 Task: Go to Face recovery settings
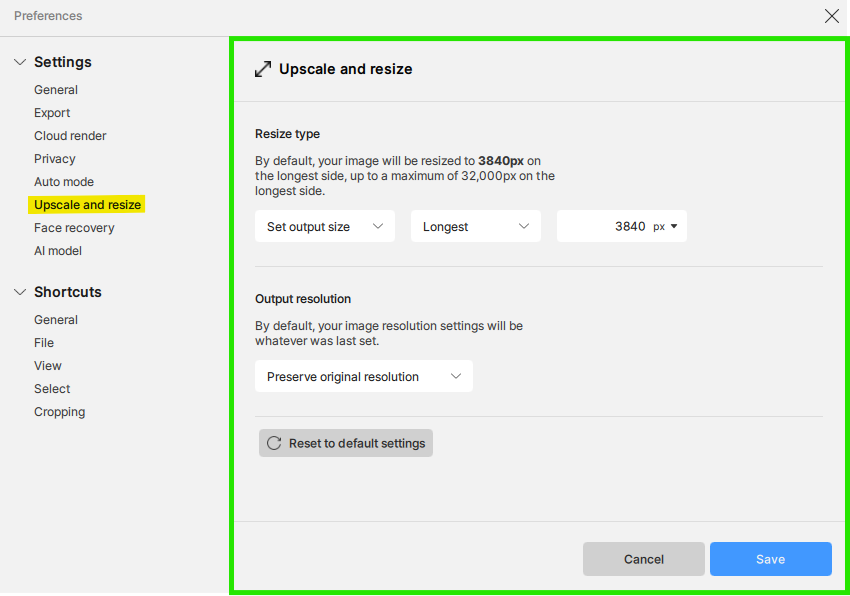coord(74,228)
